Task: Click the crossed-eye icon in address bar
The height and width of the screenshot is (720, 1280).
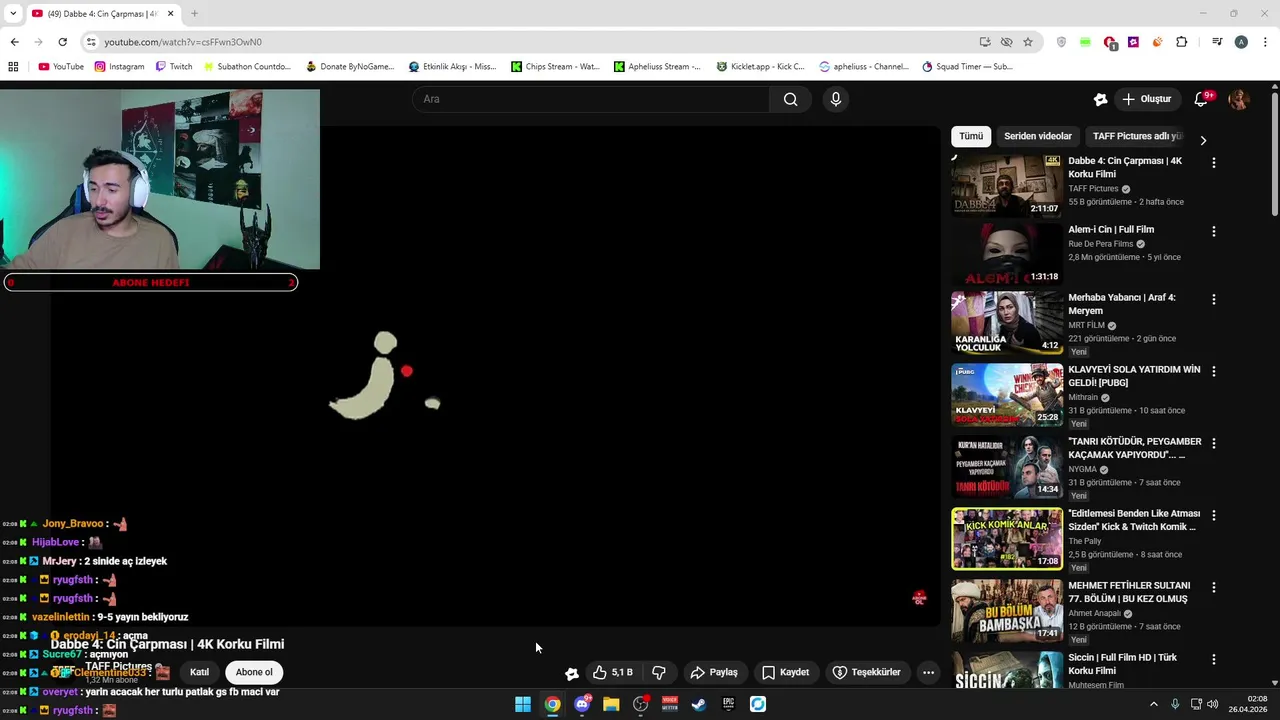Action: point(1006,42)
